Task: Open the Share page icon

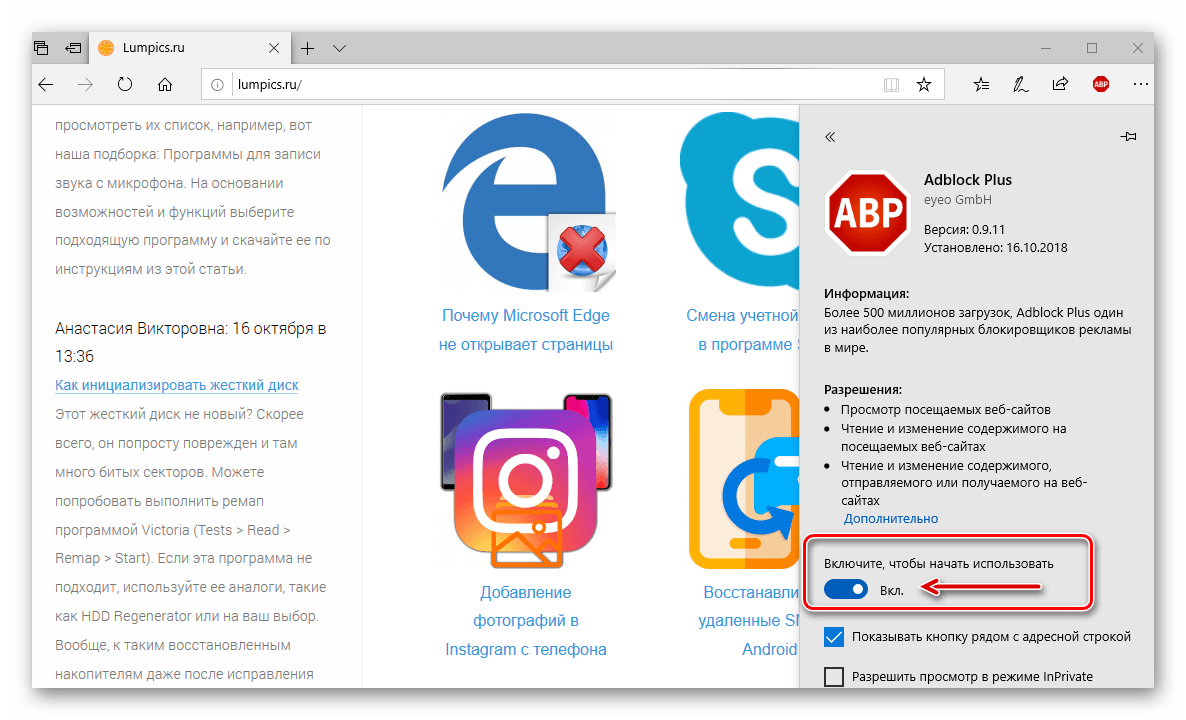Action: [1060, 84]
